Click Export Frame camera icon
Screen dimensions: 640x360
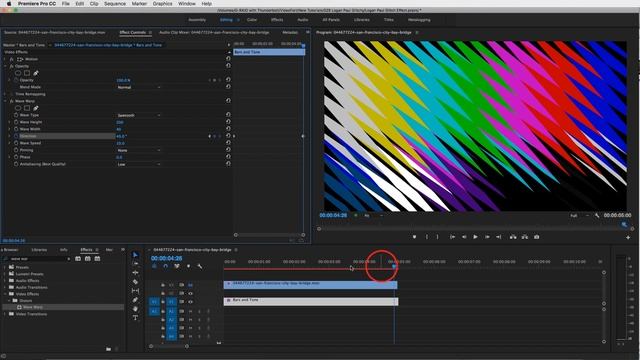coord(537,237)
